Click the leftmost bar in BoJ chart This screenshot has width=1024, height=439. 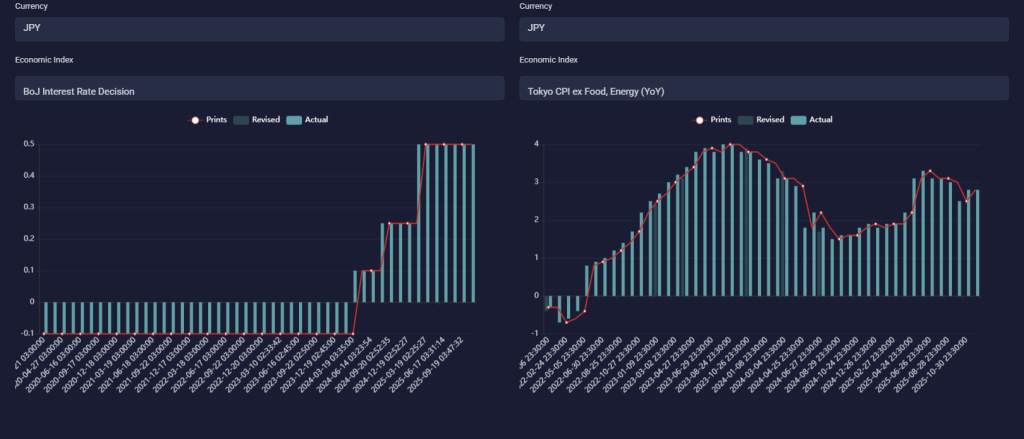click(46, 317)
